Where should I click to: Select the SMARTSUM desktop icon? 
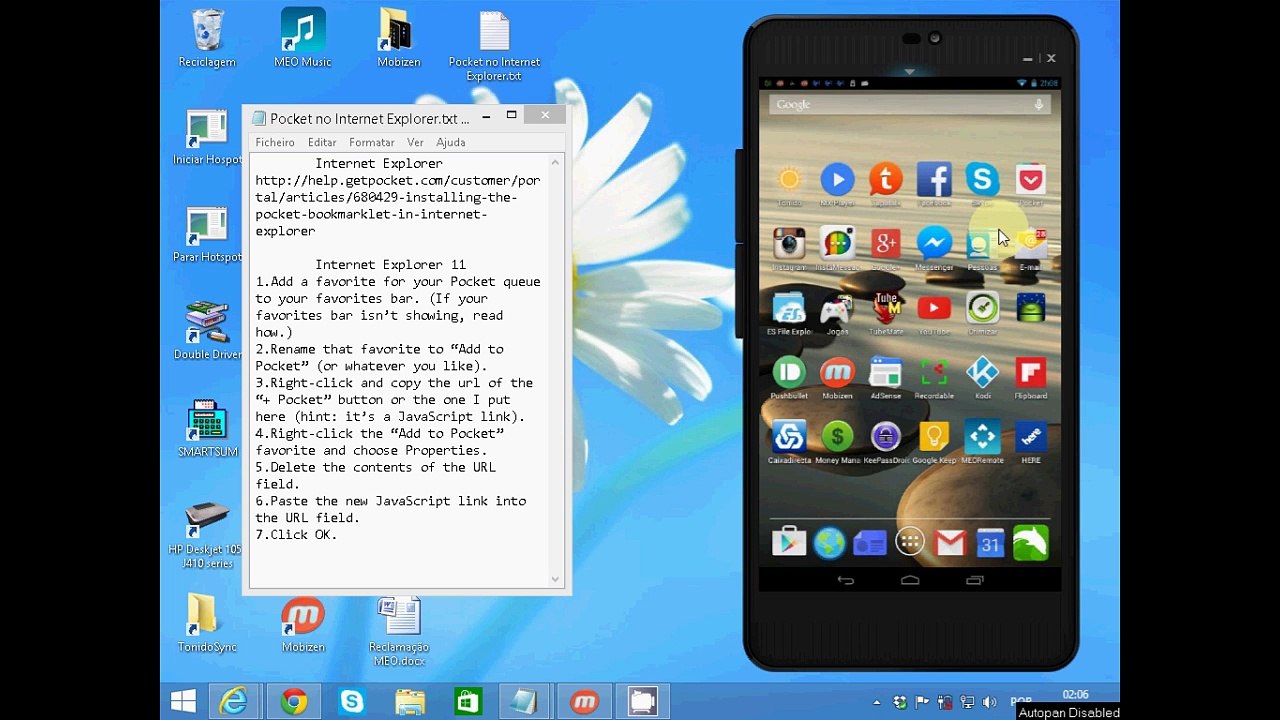pos(207,428)
